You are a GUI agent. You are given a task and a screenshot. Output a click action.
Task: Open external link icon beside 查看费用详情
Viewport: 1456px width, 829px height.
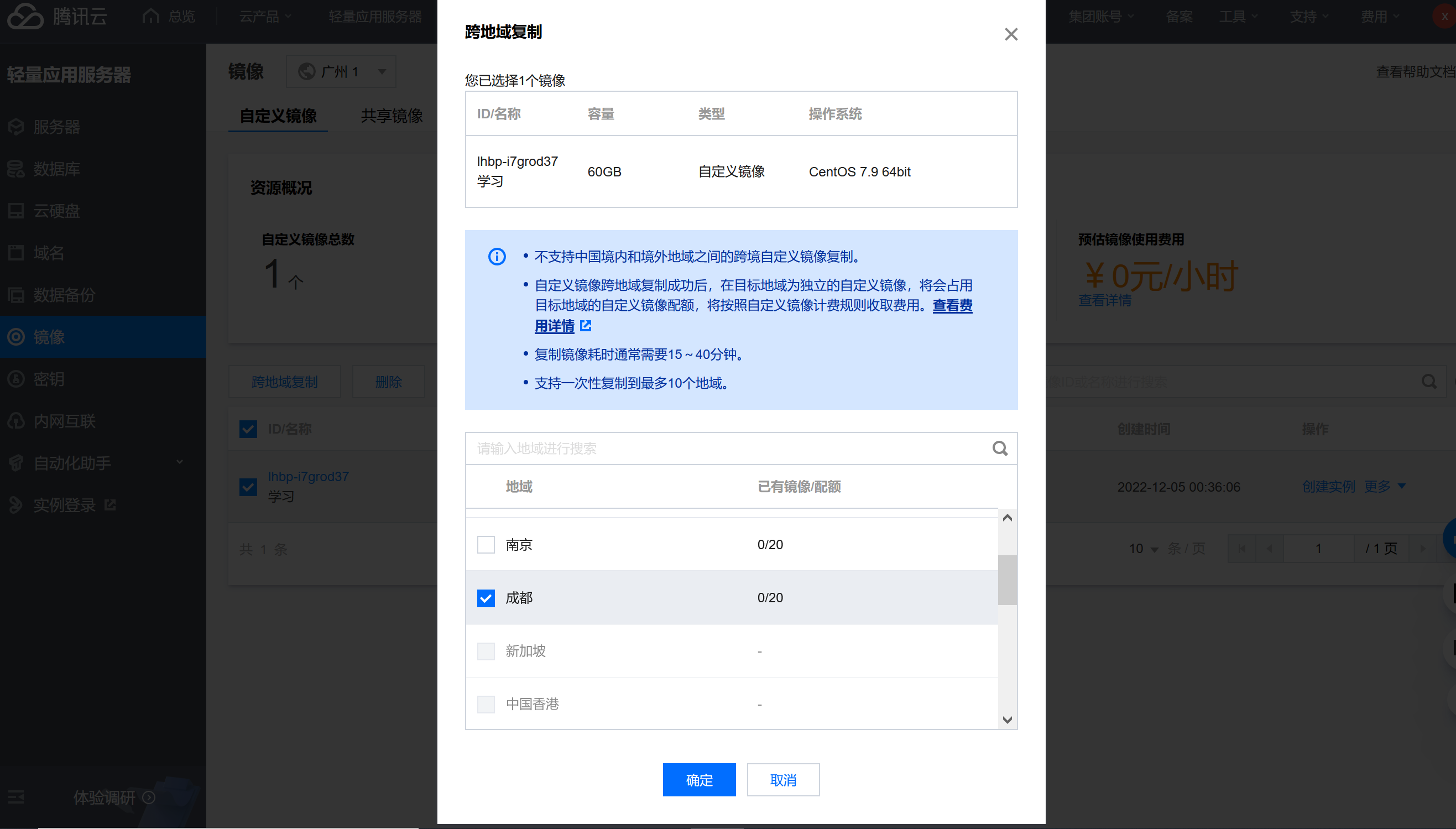586,326
